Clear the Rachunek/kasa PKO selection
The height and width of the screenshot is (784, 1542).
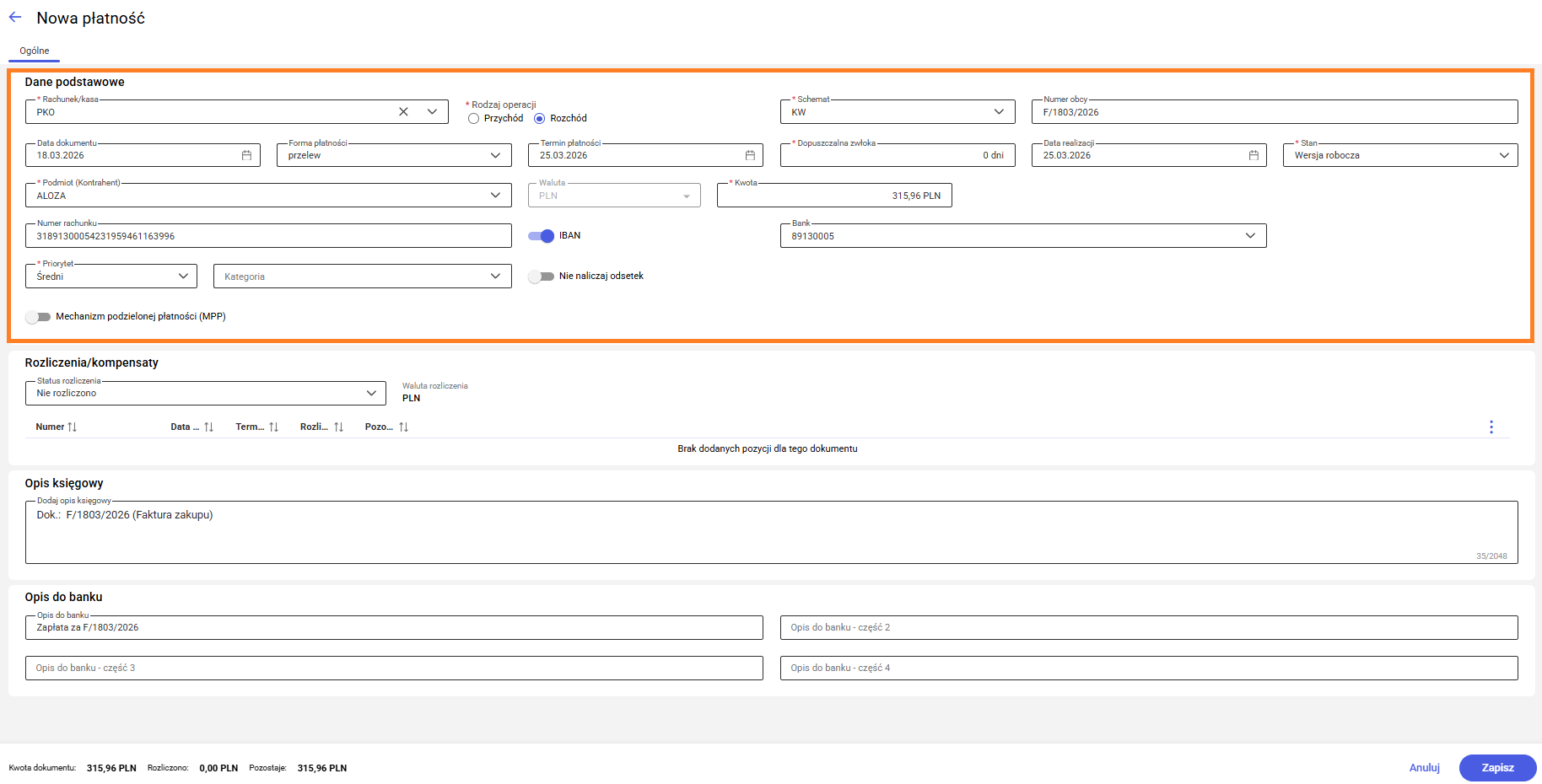tap(403, 112)
